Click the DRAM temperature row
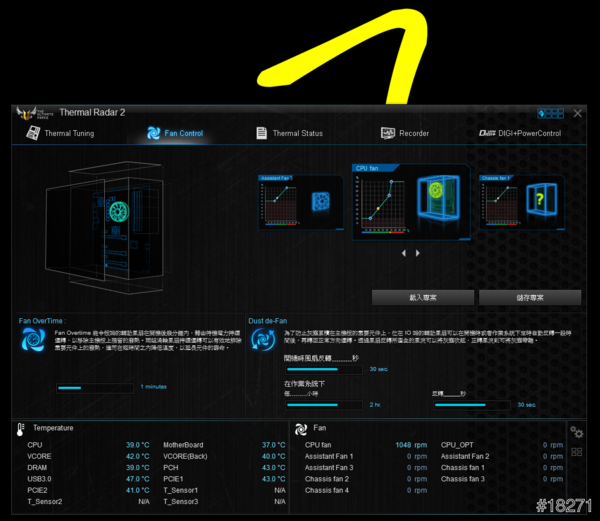Image resolution: width=600 pixels, height=521 pixels. [88, 467]
